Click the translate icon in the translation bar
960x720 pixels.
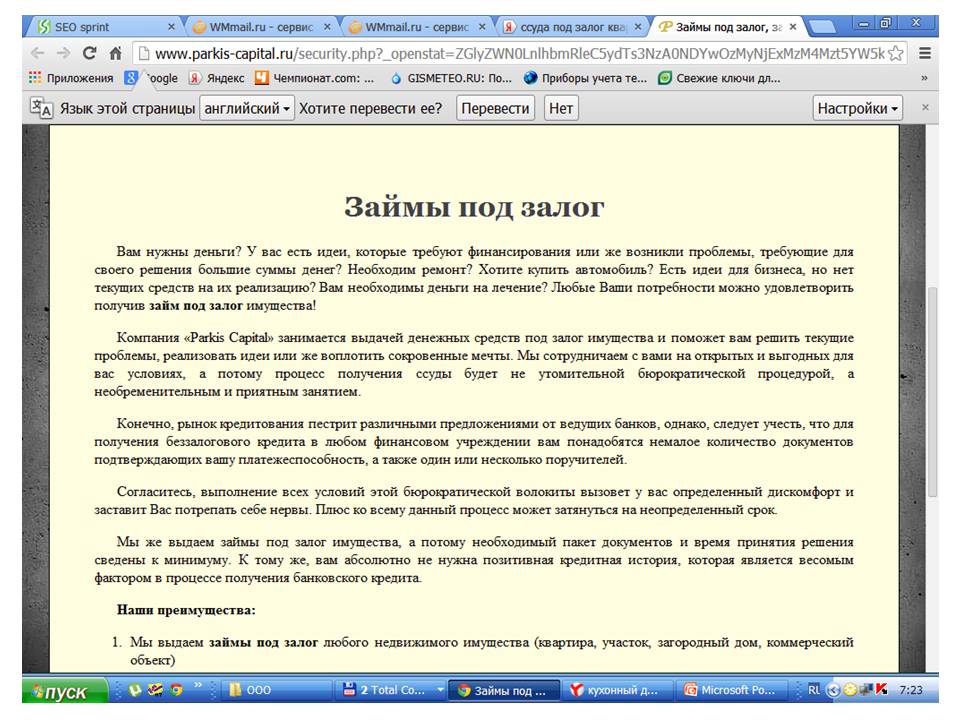pyautogui.click(x=42, y=108)
